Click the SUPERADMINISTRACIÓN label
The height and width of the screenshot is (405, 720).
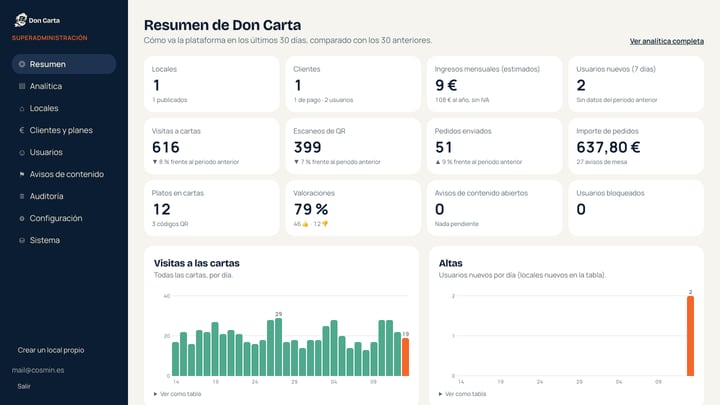pos(50,38)
